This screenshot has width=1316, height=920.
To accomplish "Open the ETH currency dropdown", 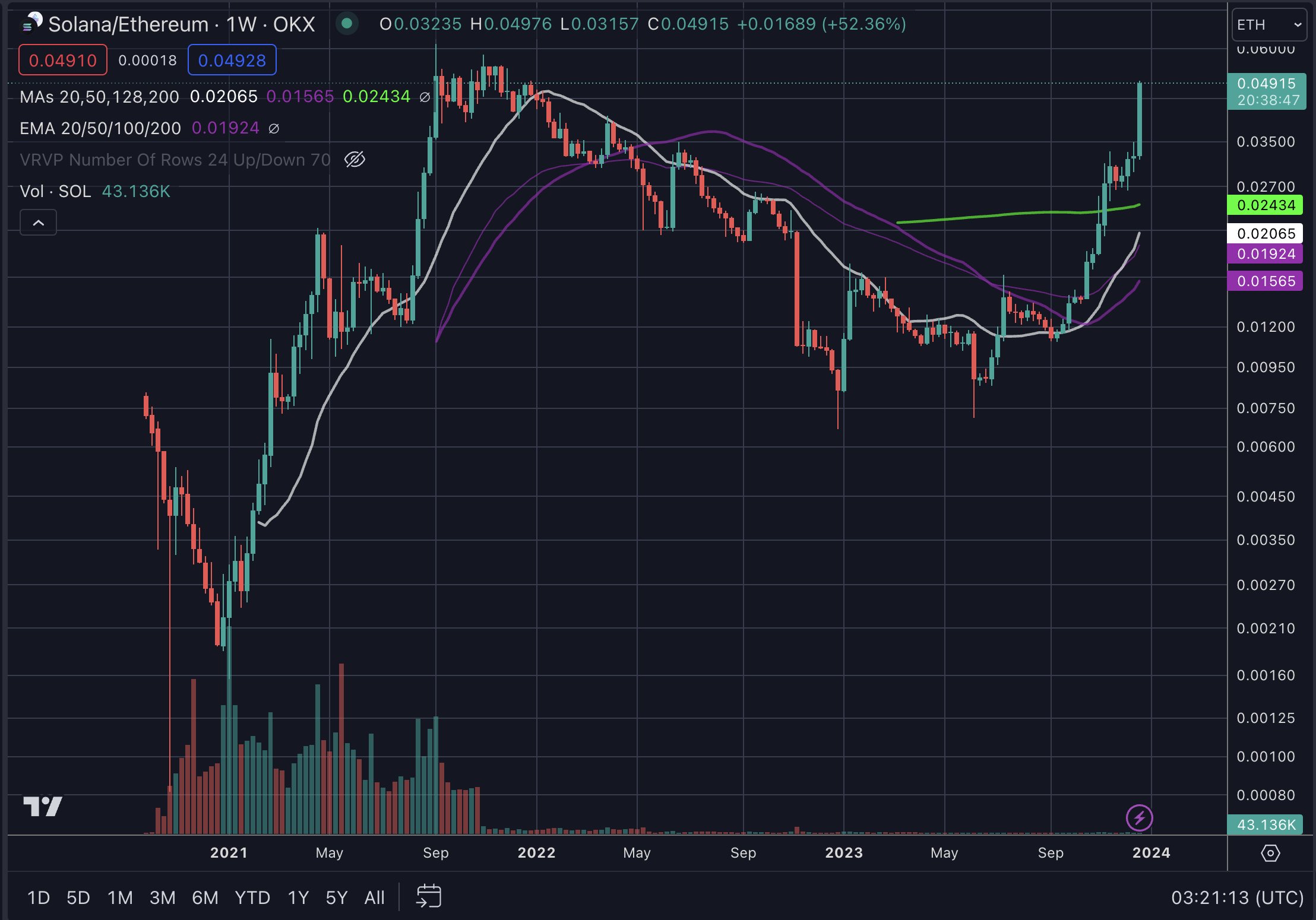I will point(1270,25).
